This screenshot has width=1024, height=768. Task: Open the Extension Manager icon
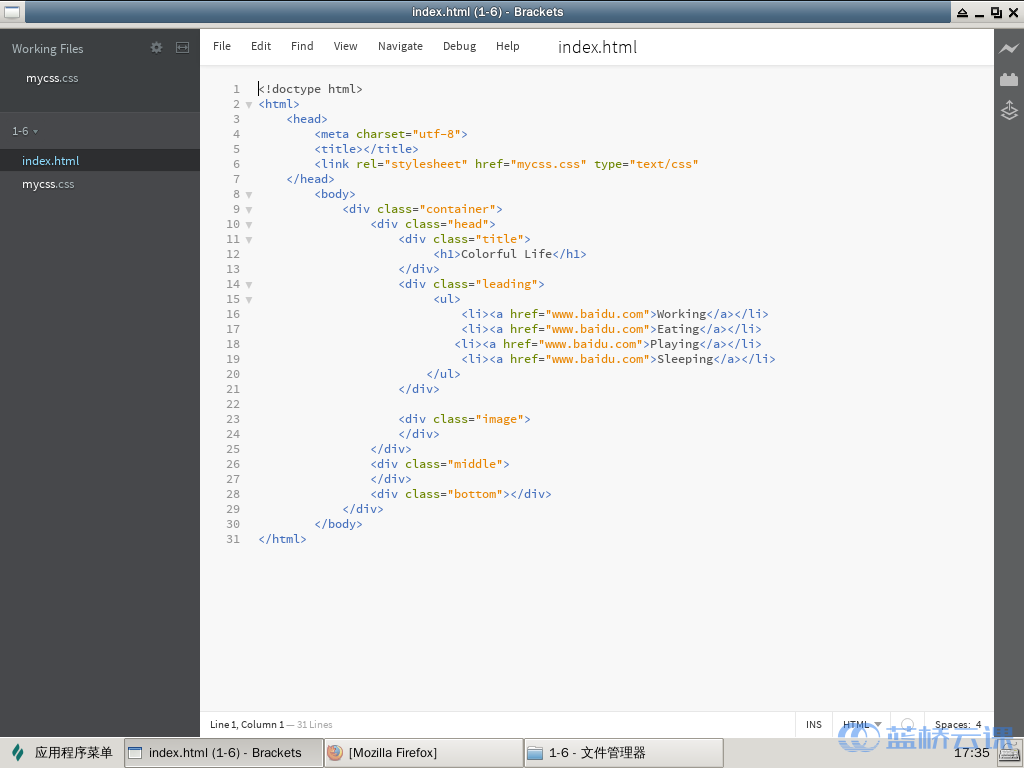[x=1009, y=80]
